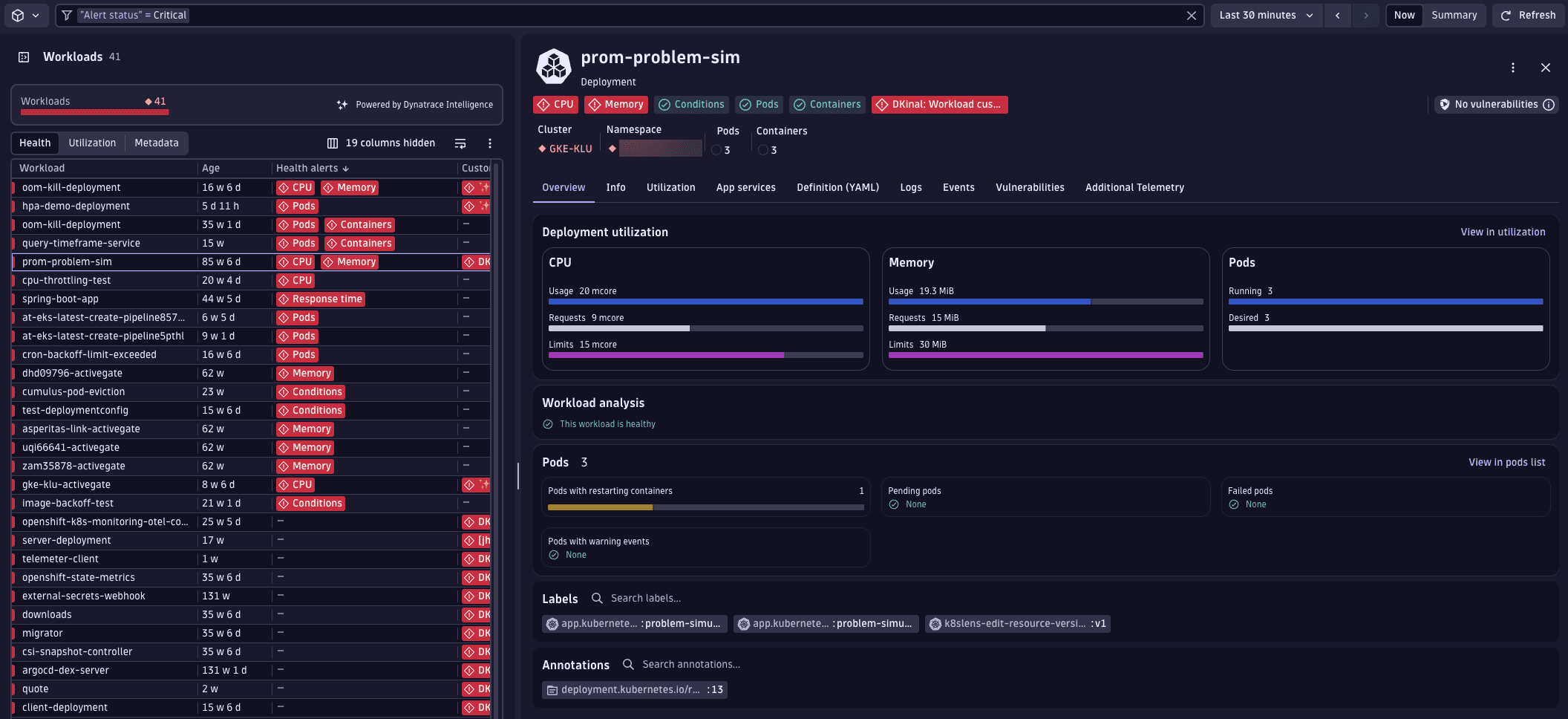Click the filter funnel icon in the filter bar
Screen dimensions: 1568x719
66,15
